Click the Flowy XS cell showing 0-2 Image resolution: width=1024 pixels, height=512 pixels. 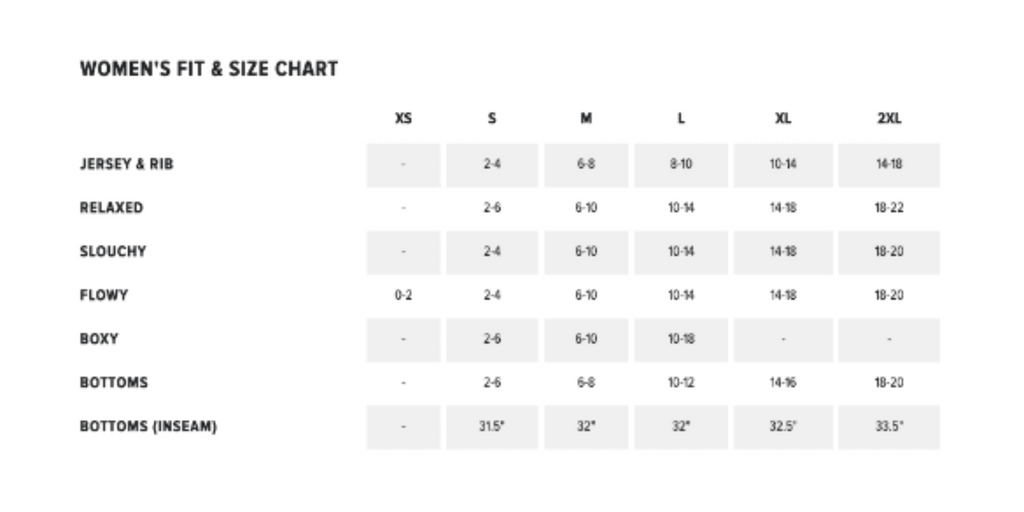pyautogui.click(x=403, y=296)
